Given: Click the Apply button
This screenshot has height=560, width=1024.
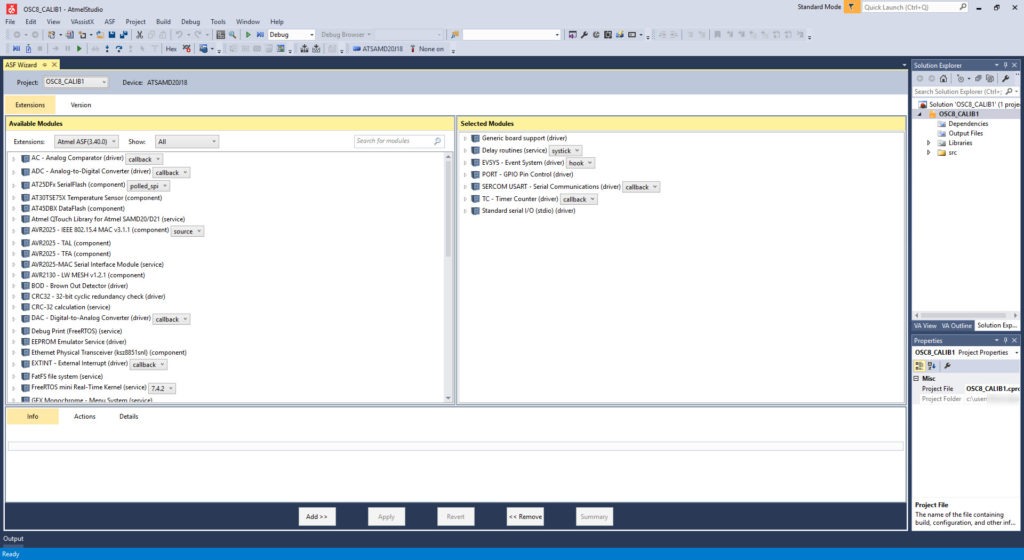Looking at the screenshot, I should 386,516.
